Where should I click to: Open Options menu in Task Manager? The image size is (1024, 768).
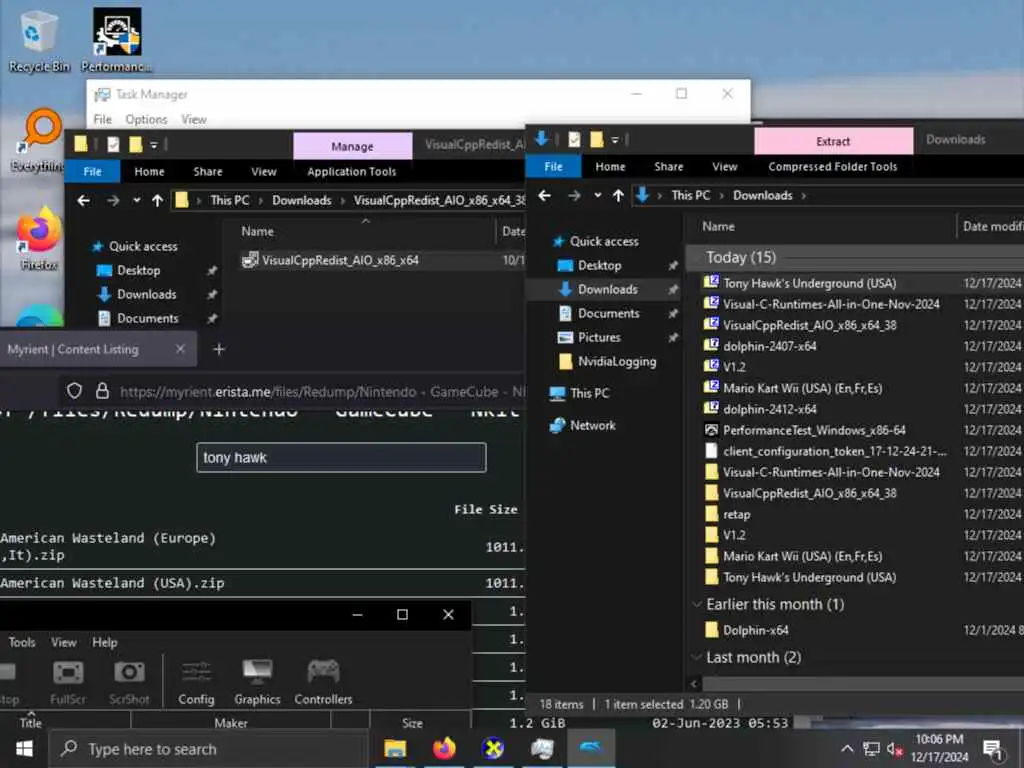tap(146, 120)
